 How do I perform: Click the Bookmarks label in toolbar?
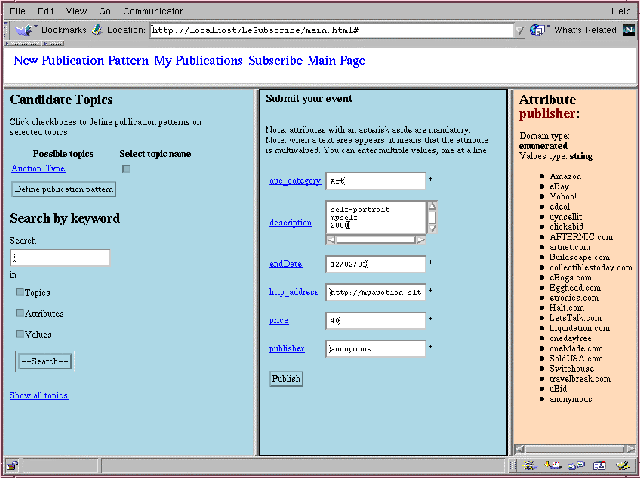click(64, 30)
